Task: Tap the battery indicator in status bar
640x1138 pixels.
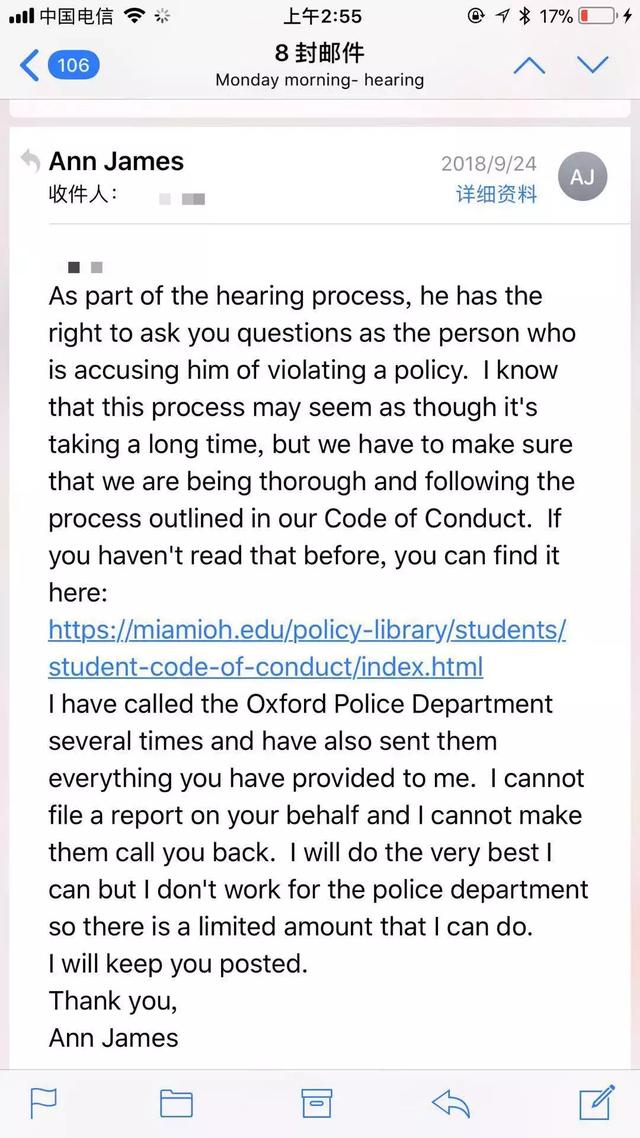Action: click(x=598, y=16)
